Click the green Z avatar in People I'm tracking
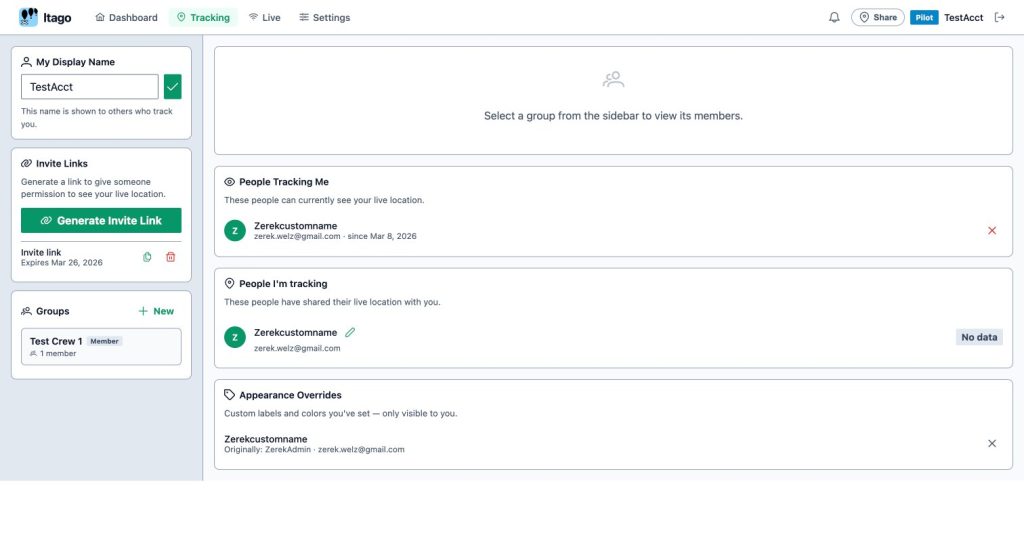 [x=235, y=337]
